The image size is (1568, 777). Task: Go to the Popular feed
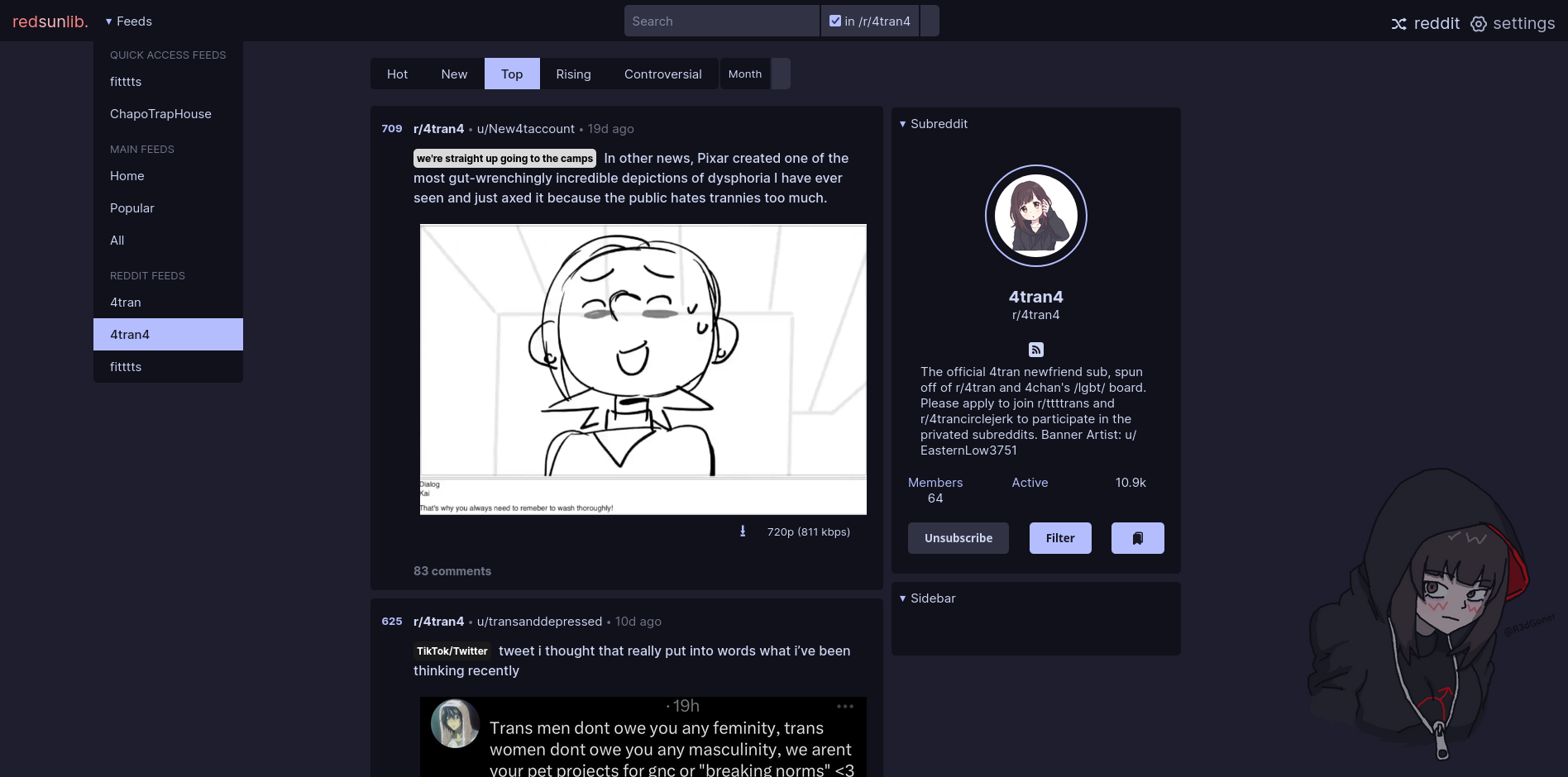pyautogui.click(x=168, y=208)
